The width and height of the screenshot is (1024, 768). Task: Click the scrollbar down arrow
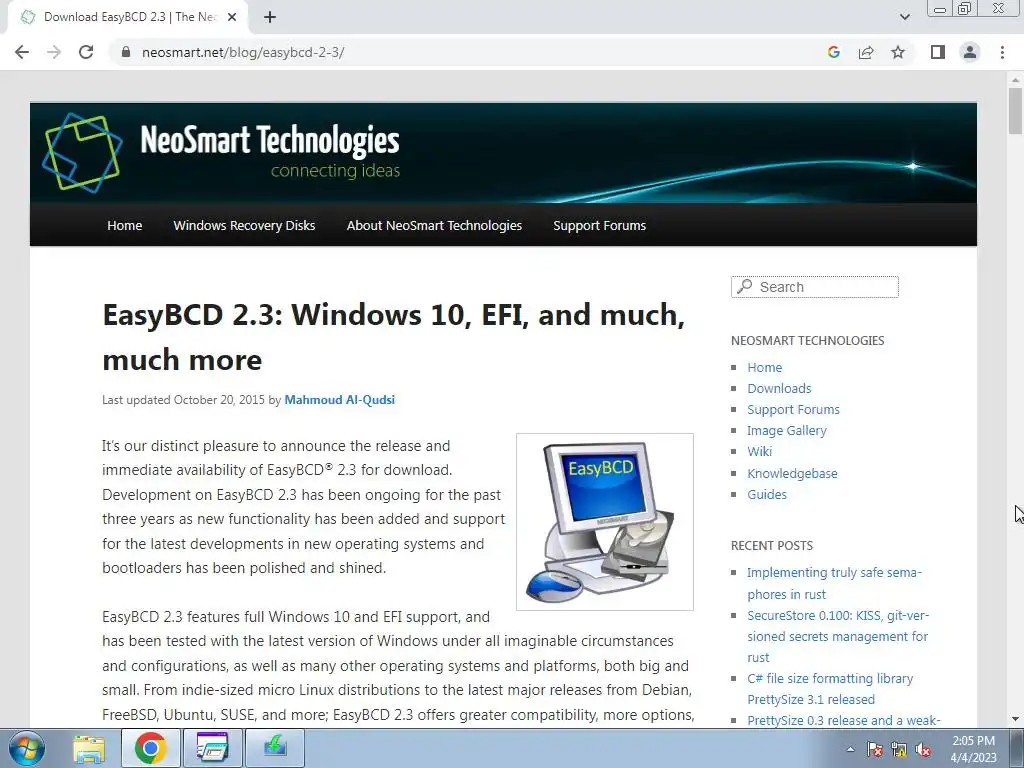point(1015,719)
